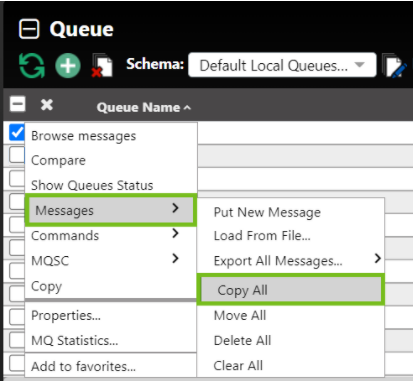The height and width of the screenshot is (381, 413).
Task: Open Export All Messages... submenu
Action: (291, 261)
